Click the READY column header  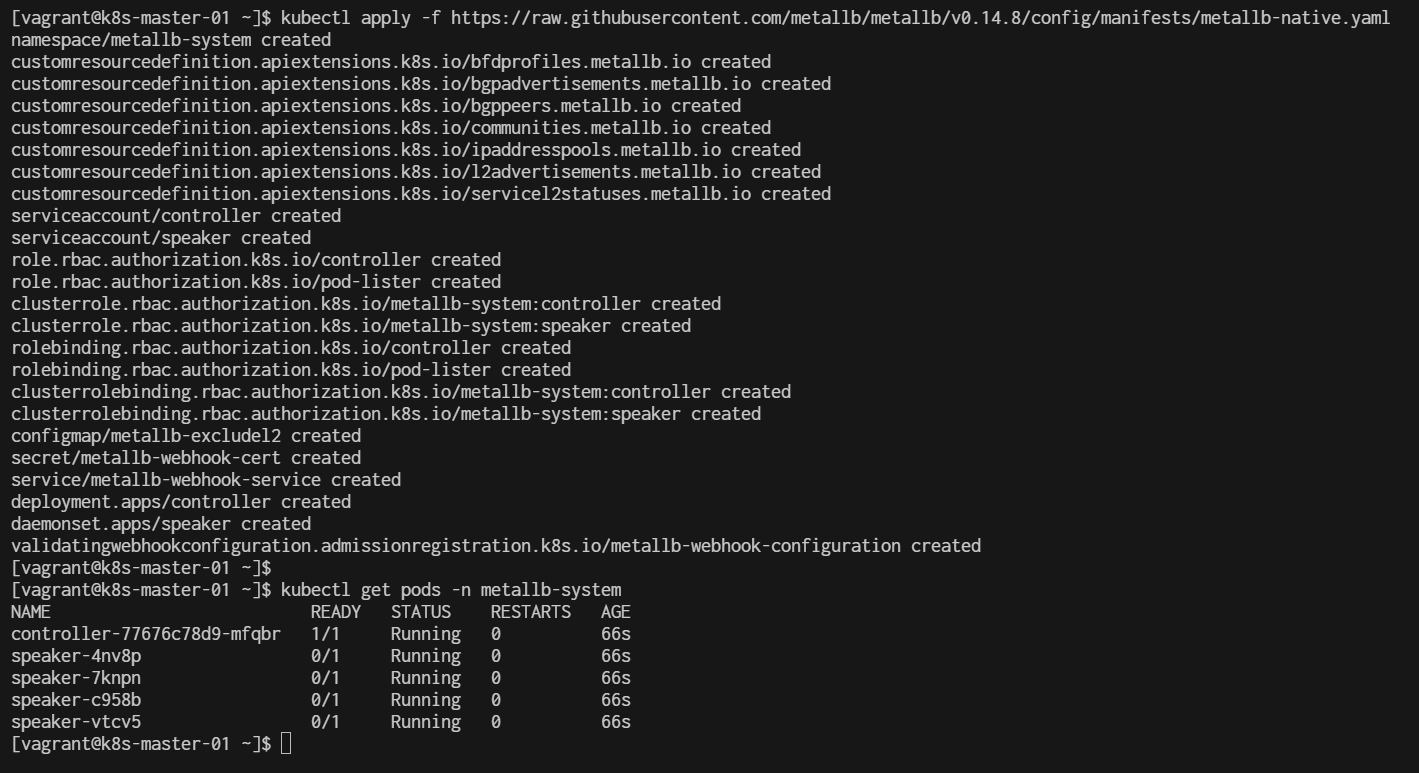[x=336, y=612]
